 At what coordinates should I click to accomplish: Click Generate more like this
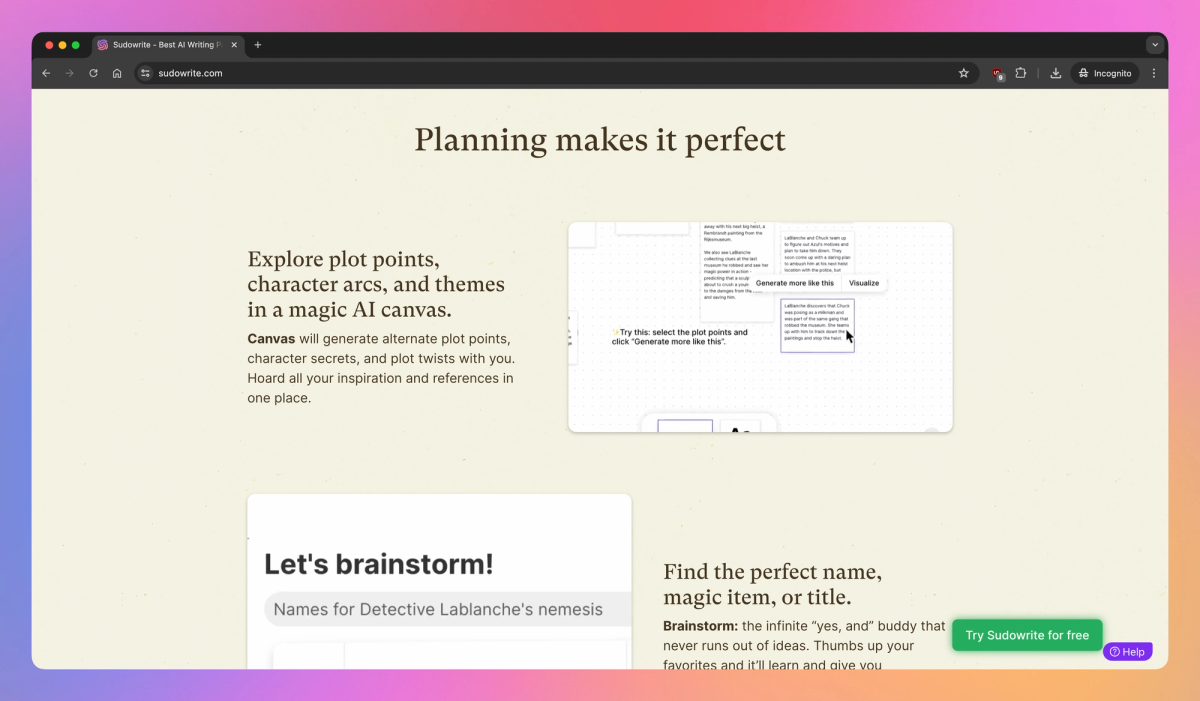[795, 283]
